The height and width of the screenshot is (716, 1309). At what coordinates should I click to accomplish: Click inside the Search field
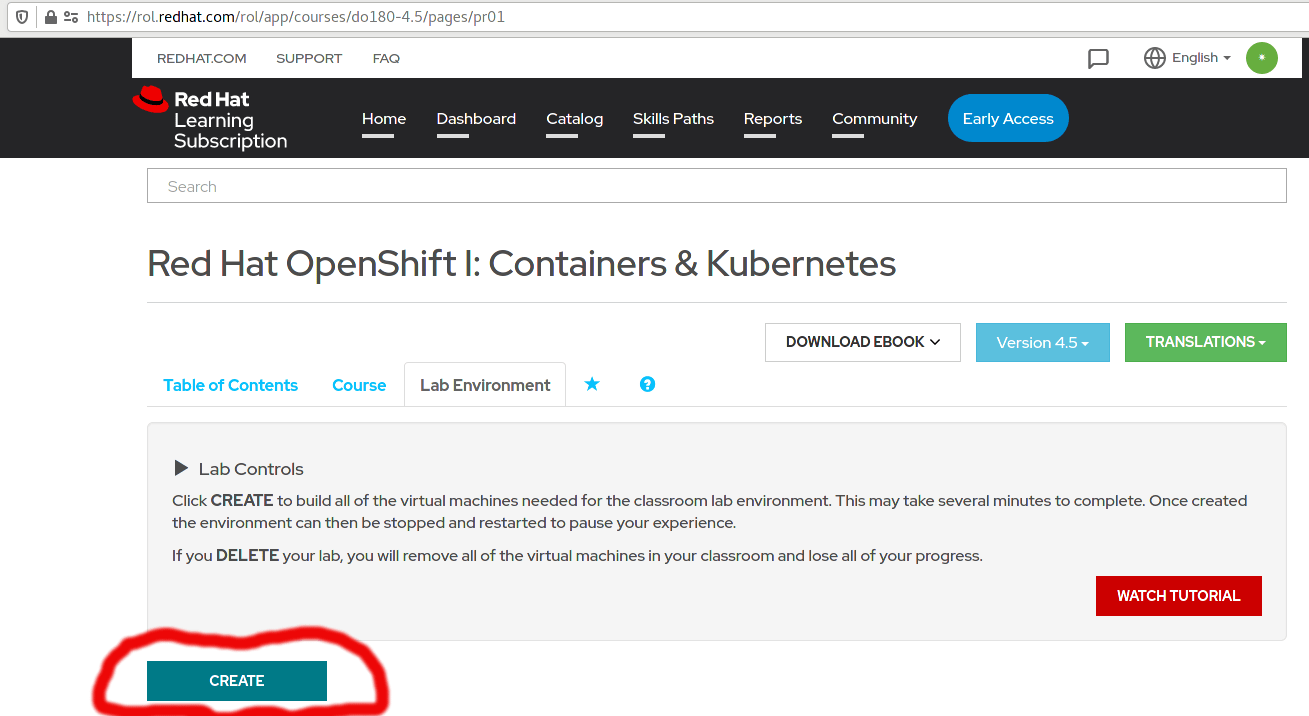click(x=716, y=185)
